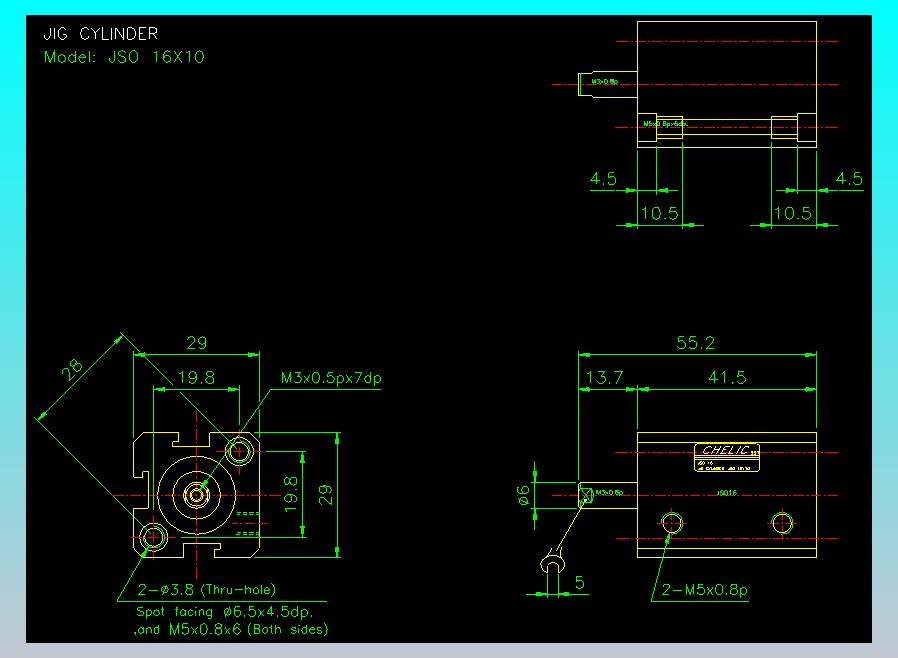Click the upper-right mounting hole in front view

coord(239,451)
